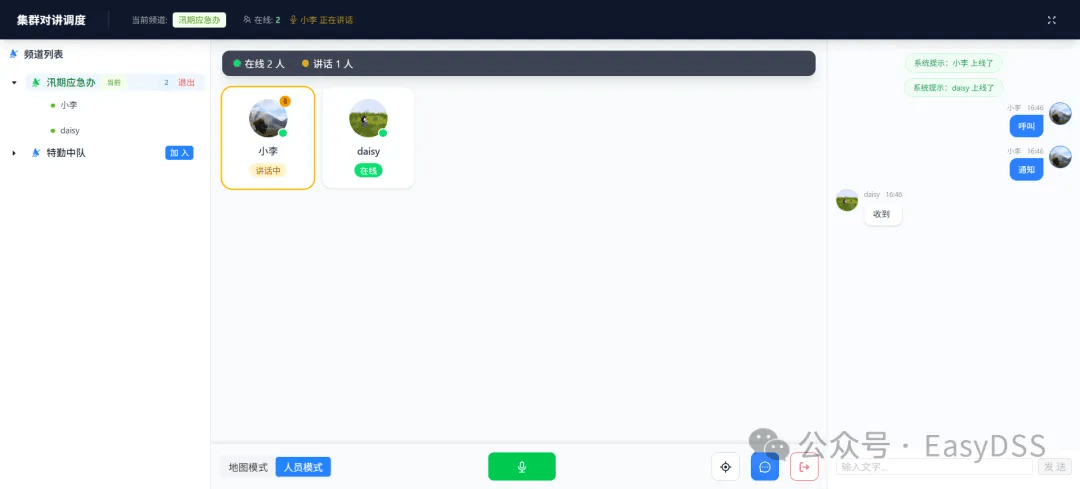The width and height of the screenshot is (1080, 489).
Task: Open daisy's member card avatar
Action: pos(368,118)
